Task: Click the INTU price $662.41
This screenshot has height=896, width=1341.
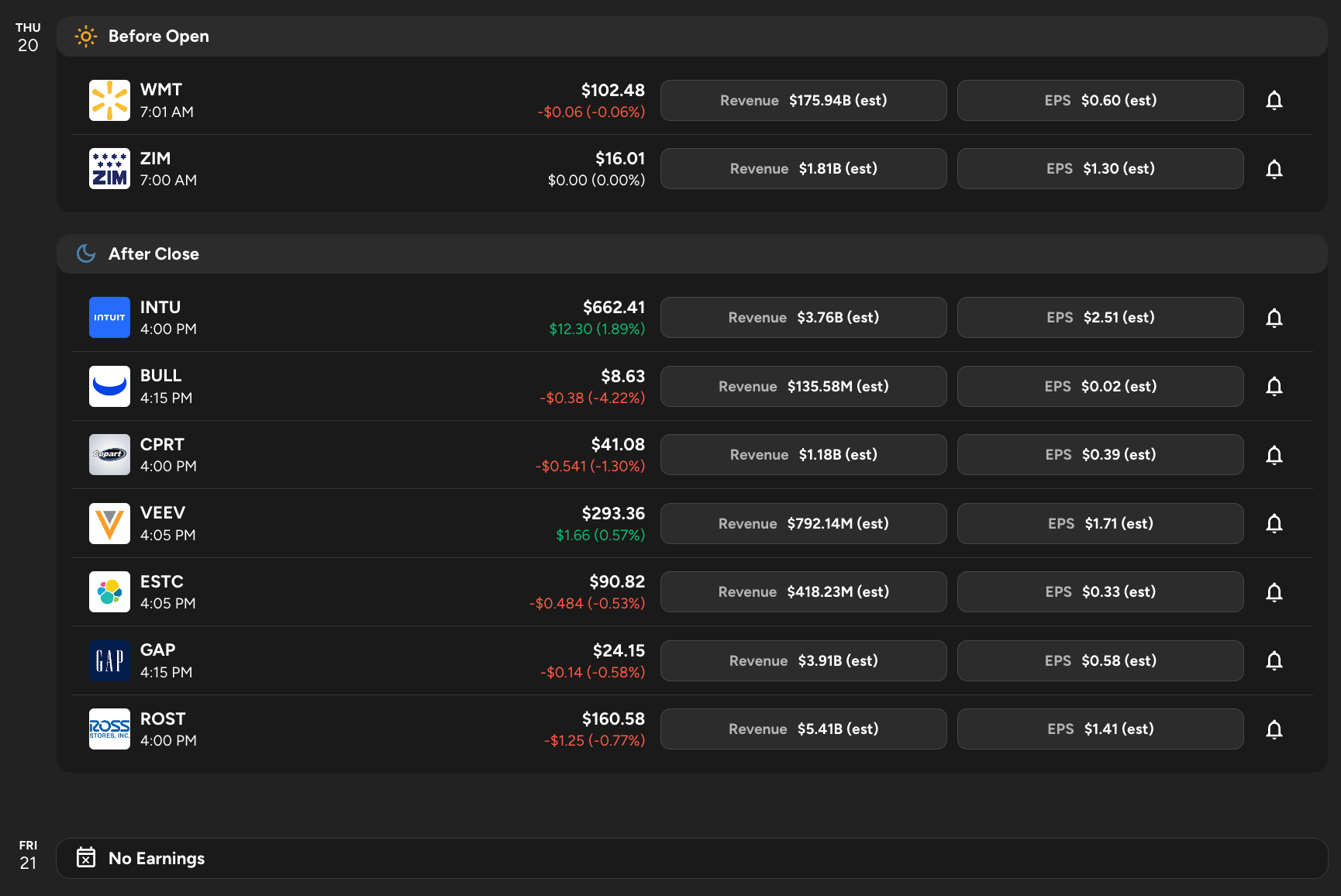Action: 614,308
